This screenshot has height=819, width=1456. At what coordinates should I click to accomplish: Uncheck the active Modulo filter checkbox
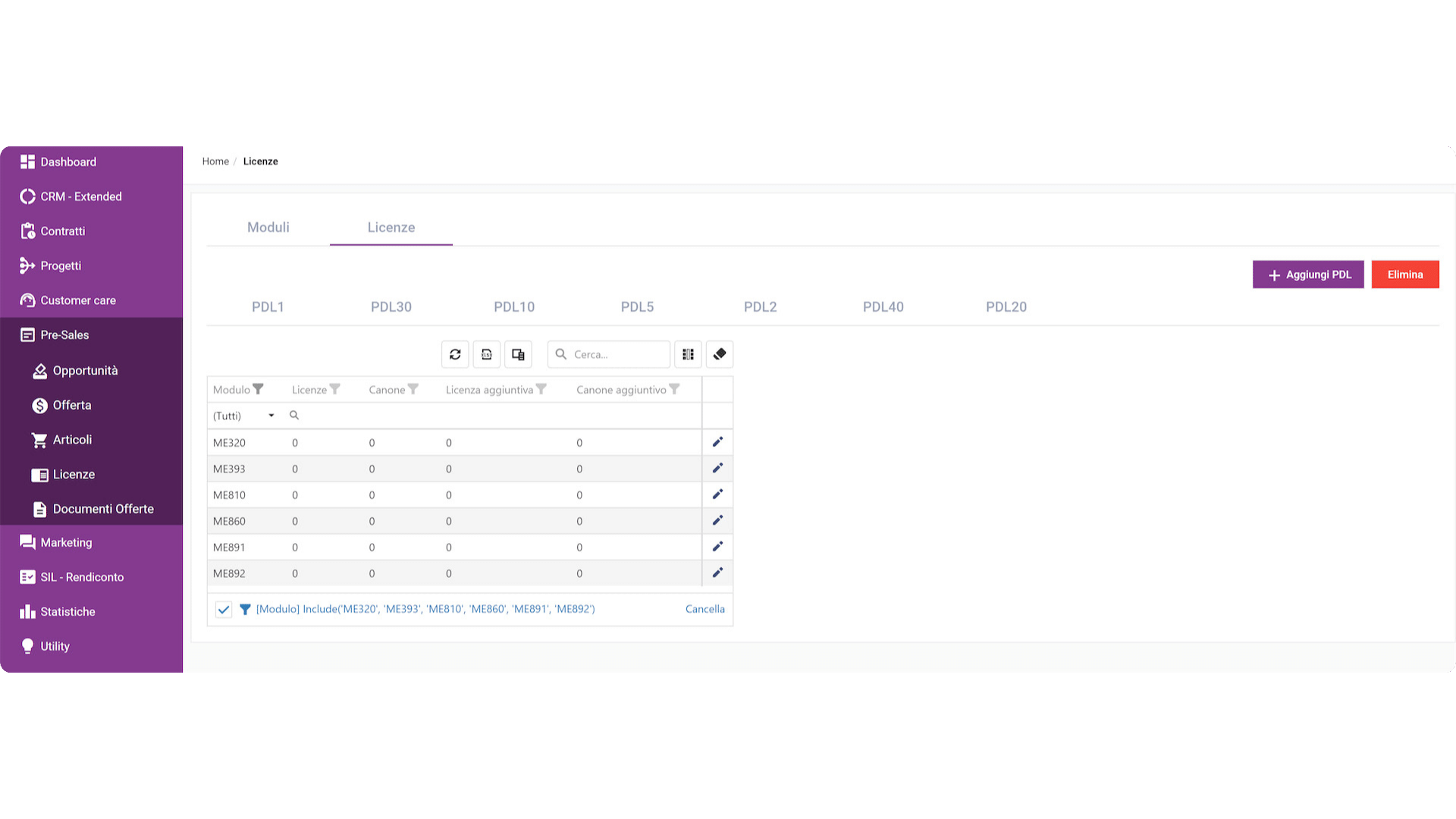224,609
